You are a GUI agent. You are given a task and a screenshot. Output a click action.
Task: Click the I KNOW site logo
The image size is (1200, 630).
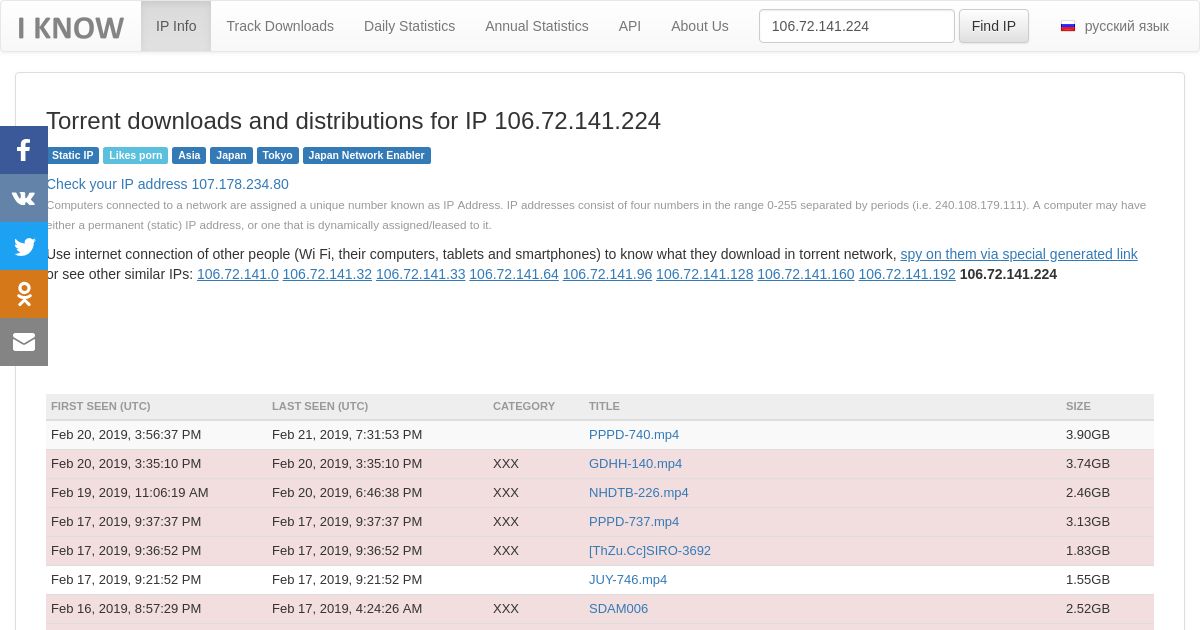(x=71, y=27)
